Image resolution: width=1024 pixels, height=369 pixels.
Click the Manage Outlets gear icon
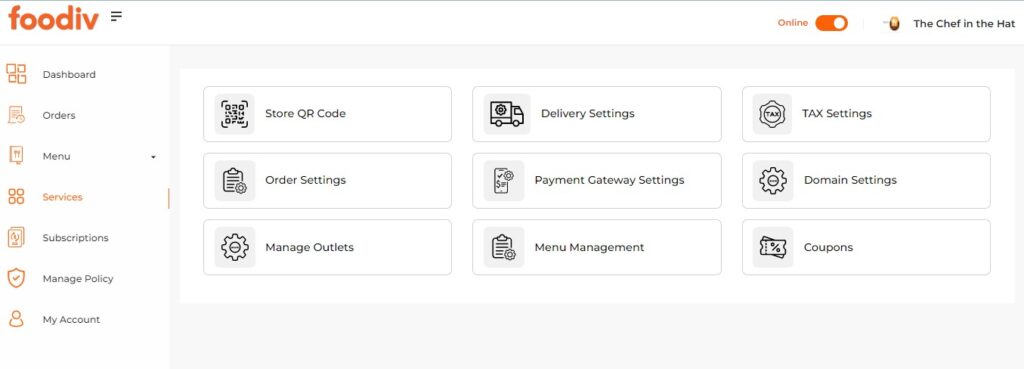[234, 247]
